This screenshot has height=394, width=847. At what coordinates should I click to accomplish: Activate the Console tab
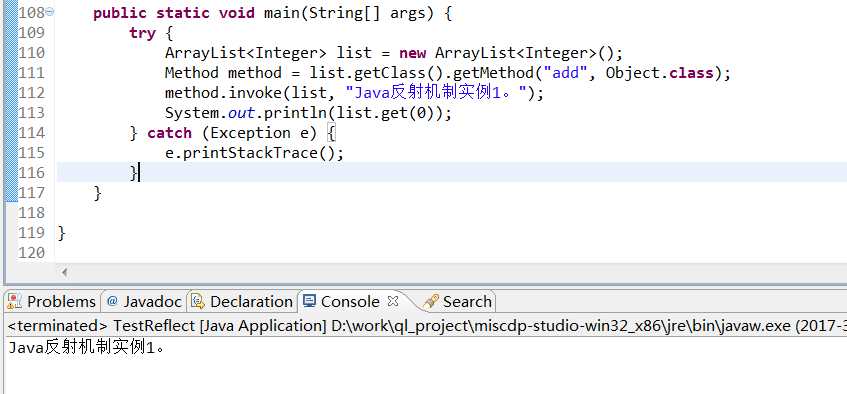tap(350, 302)
